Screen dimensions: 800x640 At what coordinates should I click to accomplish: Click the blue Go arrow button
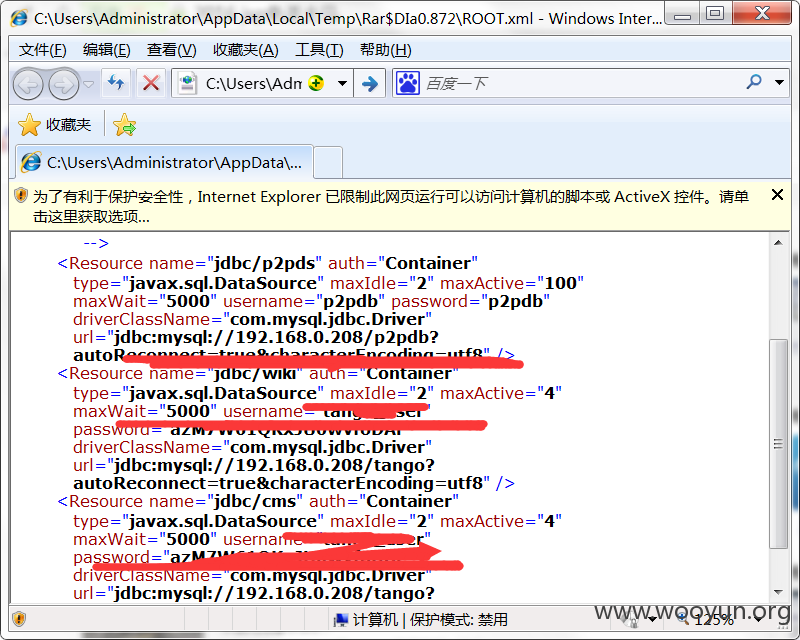pos(370,83)
